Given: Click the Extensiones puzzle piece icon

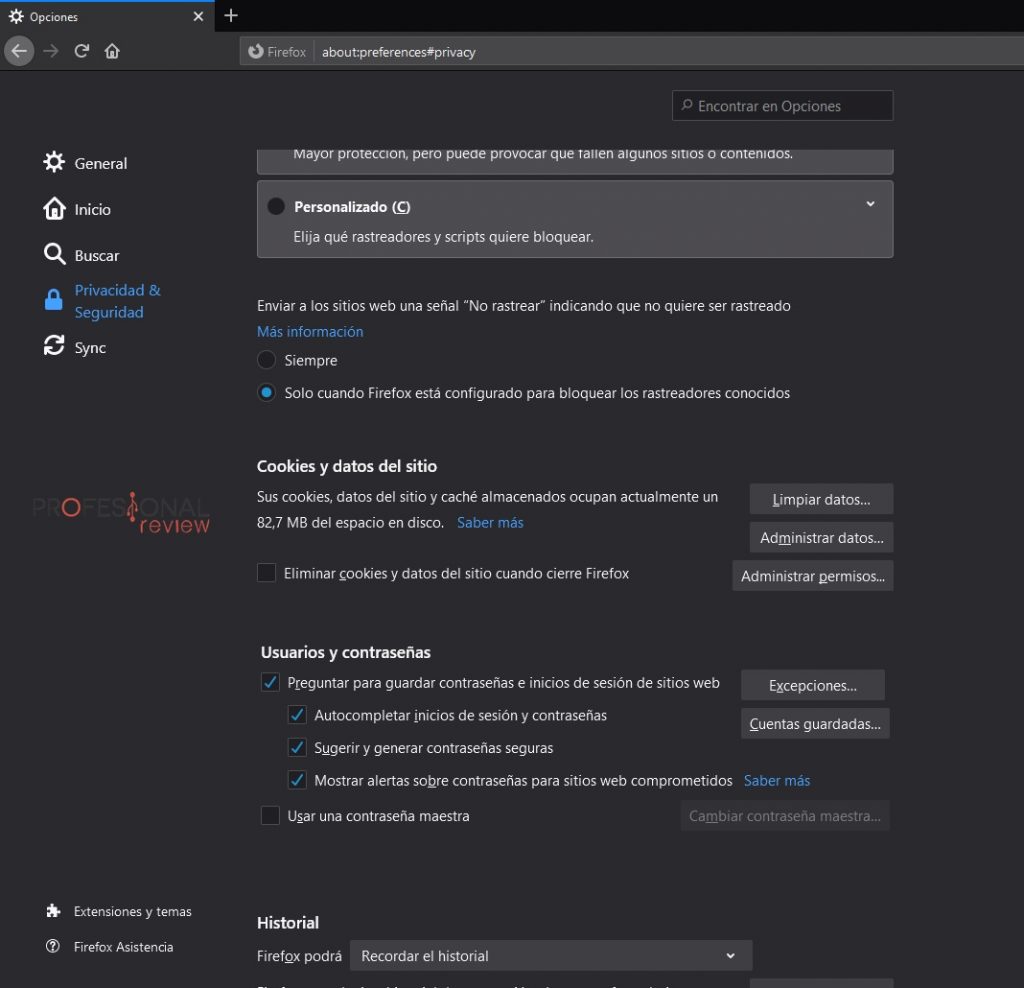Looking at the screenshot, I should coord(54,910).
